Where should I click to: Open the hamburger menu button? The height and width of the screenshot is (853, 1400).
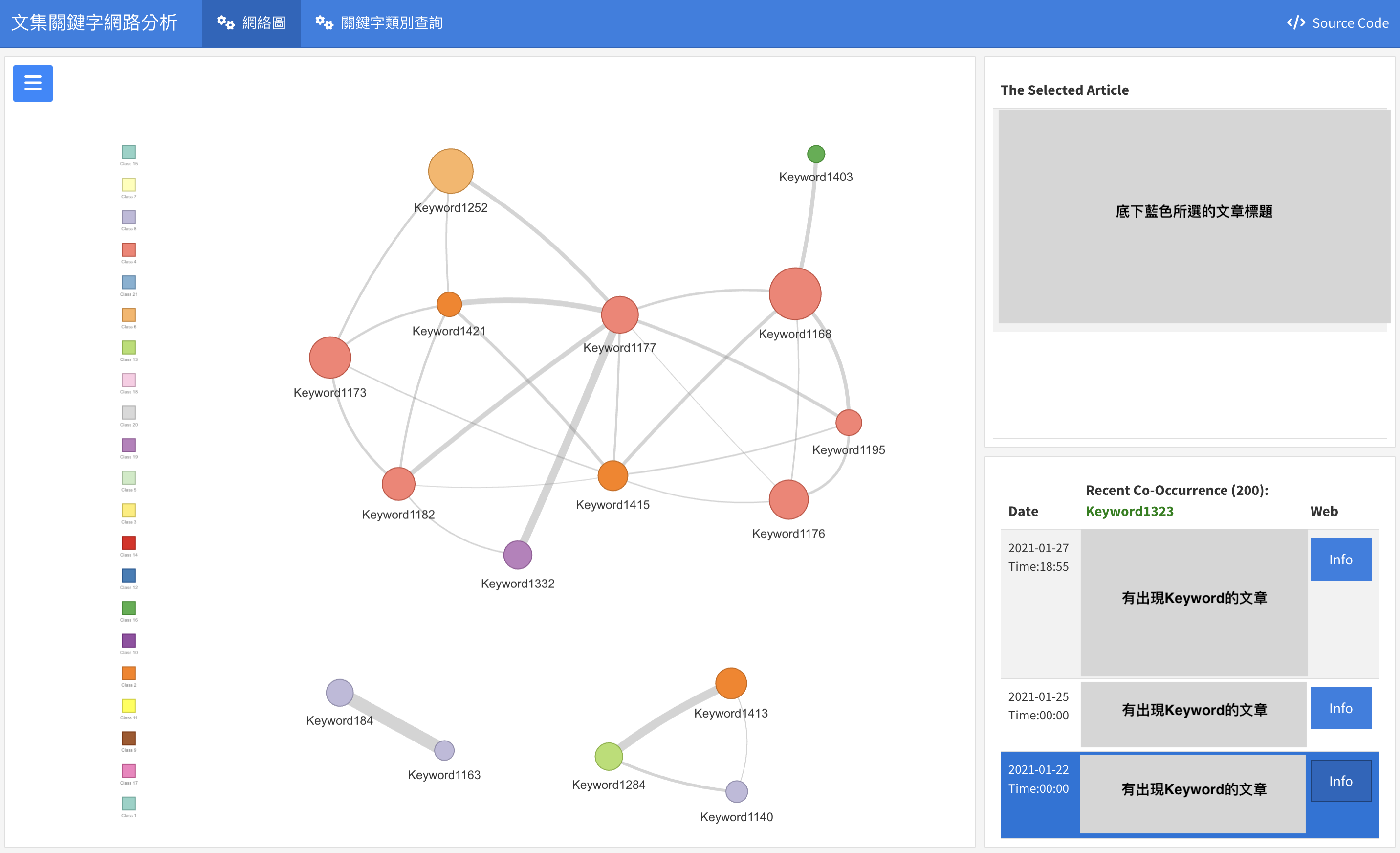(x=32, y=83)
